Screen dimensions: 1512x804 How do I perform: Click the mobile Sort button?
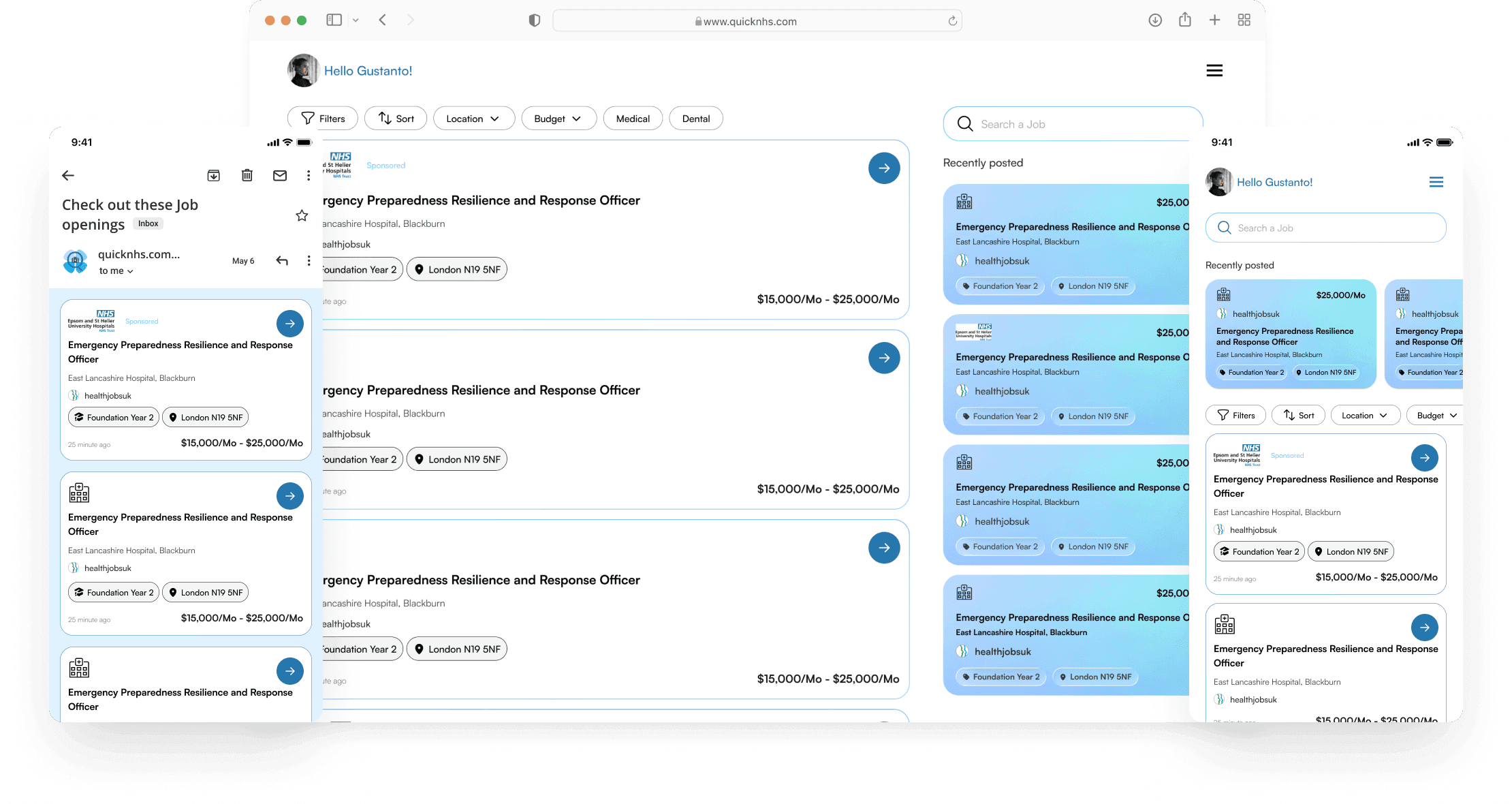pyautogui.click(x=1298, y=416)
